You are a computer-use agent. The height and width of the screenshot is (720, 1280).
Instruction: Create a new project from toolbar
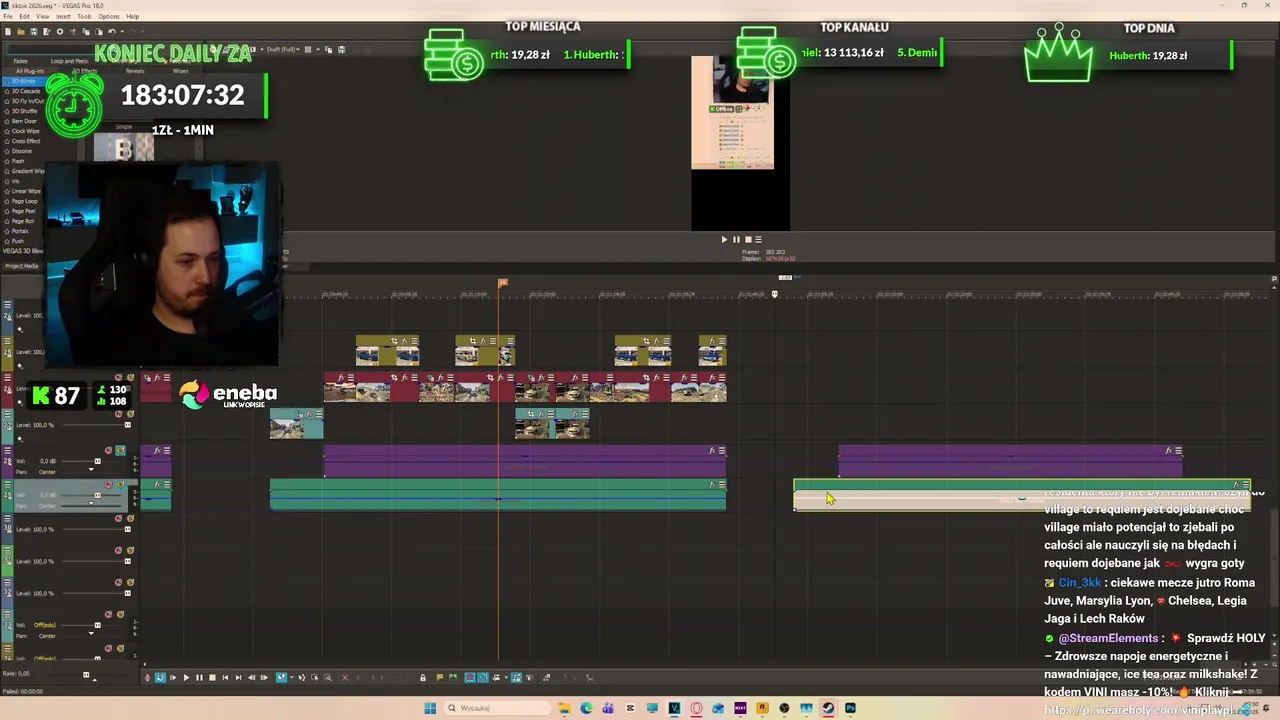coord(8,31)
